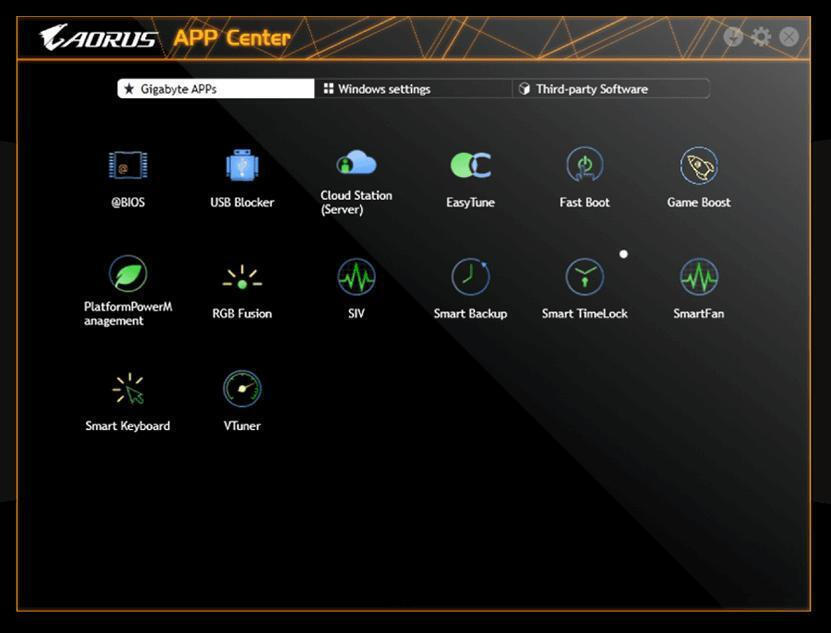Start the EasyTune application

tap(470, 166)
